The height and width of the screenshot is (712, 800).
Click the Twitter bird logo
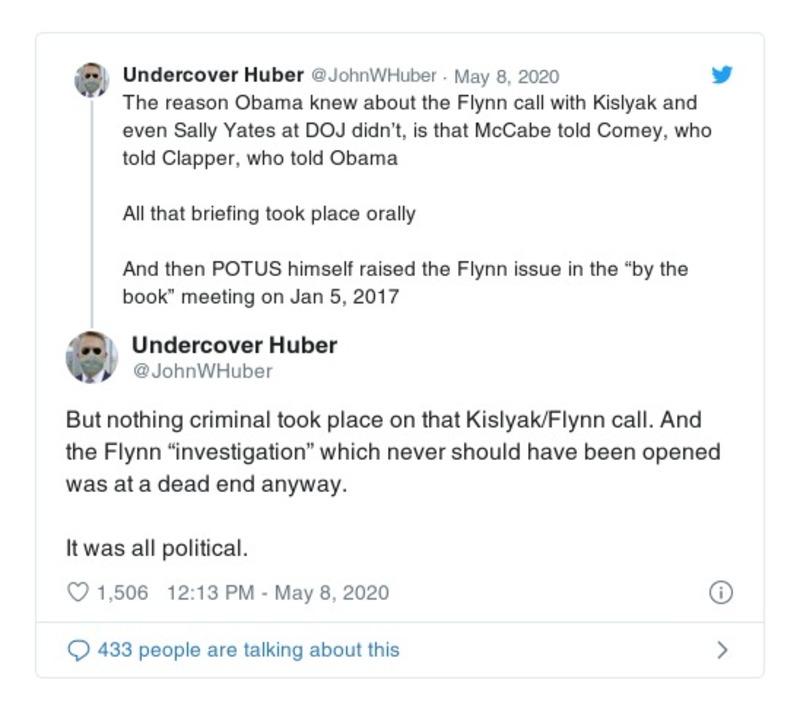[x=721, y=75]
